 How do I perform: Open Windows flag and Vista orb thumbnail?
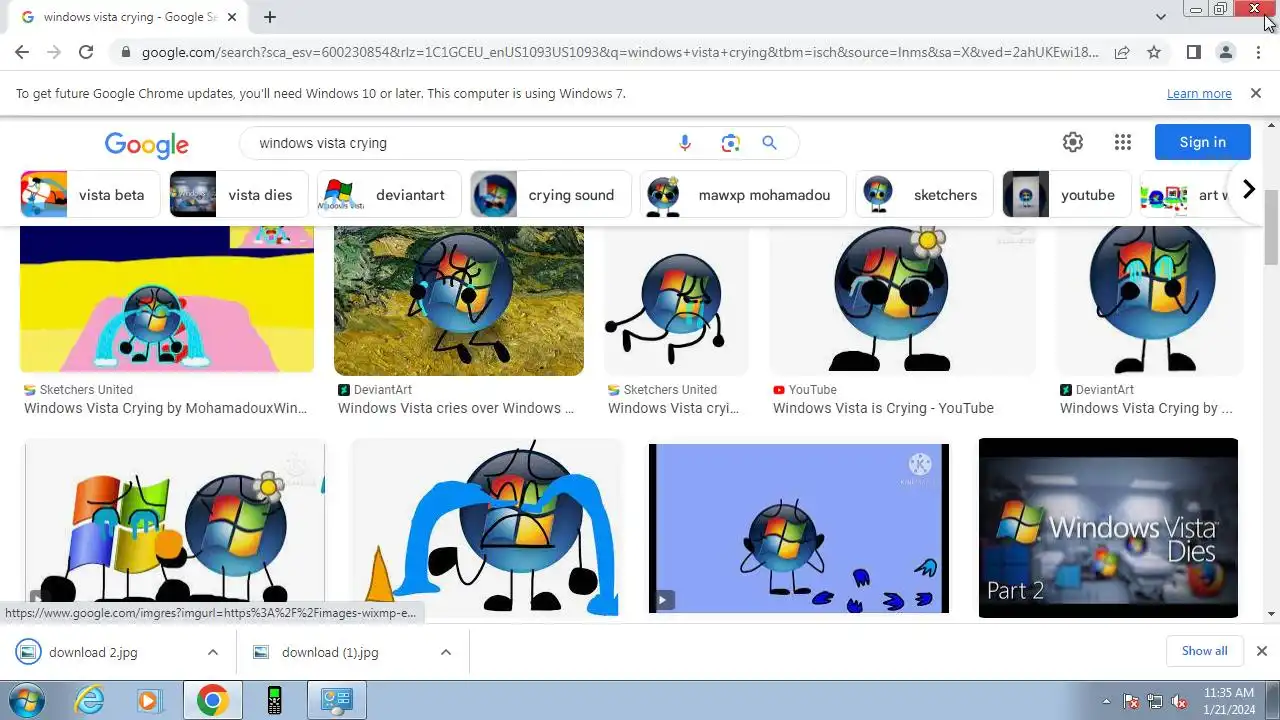point(174,524)
